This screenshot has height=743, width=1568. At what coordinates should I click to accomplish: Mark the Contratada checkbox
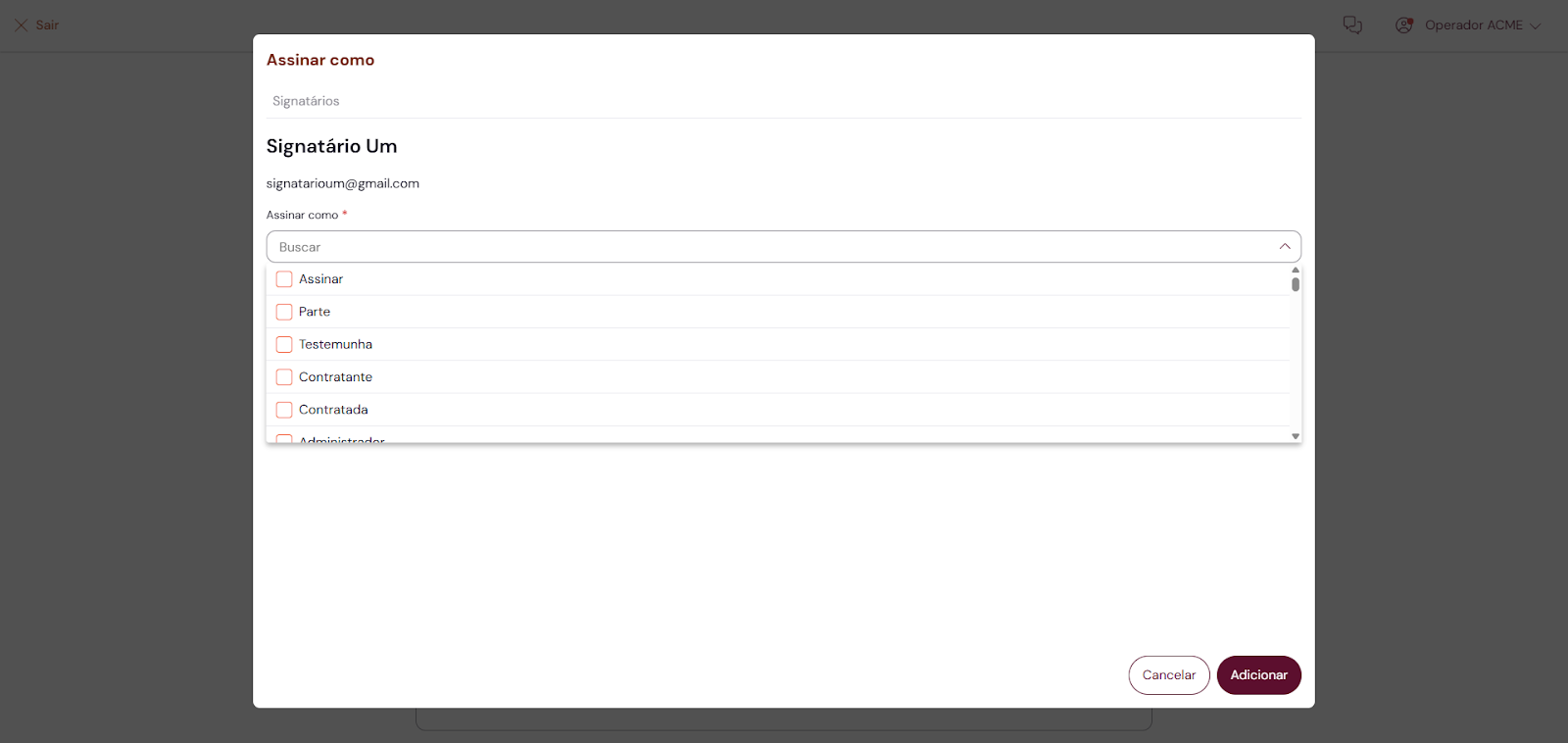click(x=284, y=410)
